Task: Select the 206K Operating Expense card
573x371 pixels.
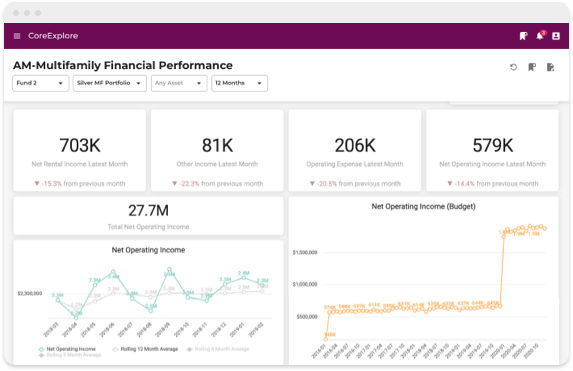Action: 355,150
